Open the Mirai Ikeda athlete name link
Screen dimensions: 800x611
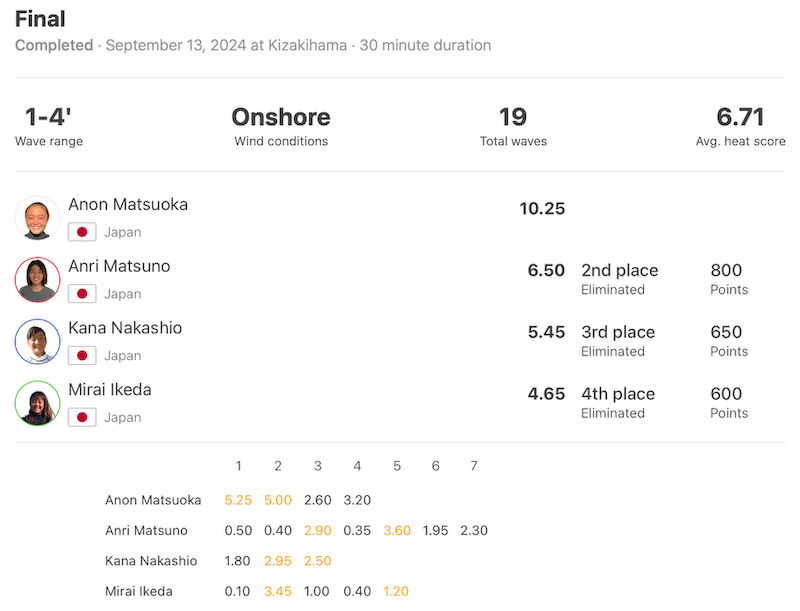tap(110, 390)
